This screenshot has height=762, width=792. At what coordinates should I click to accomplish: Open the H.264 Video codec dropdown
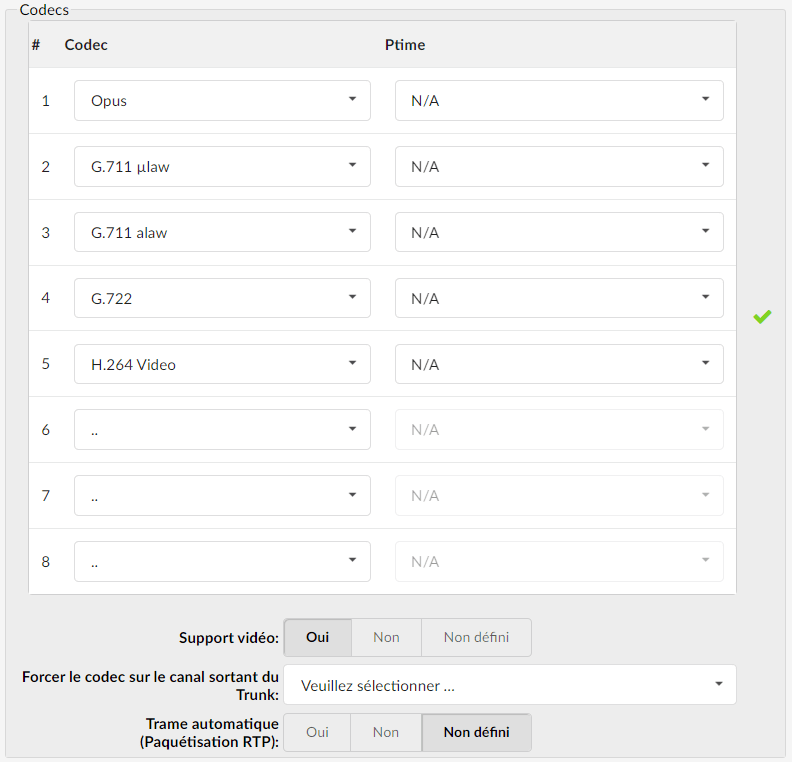[222, 364]
